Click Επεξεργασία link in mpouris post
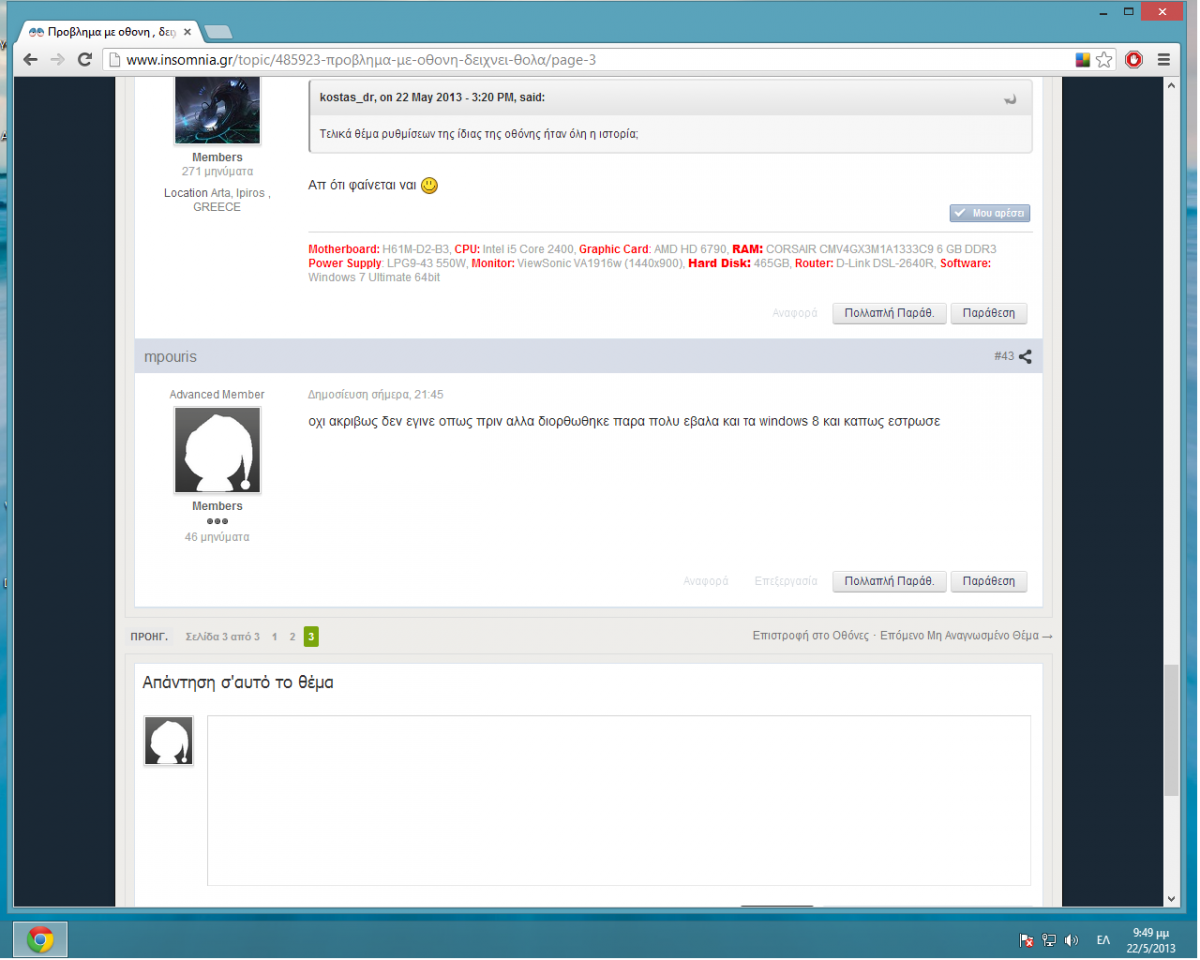Image resolution: width=1200 pixels, height=960 pixels. [786, 581]
